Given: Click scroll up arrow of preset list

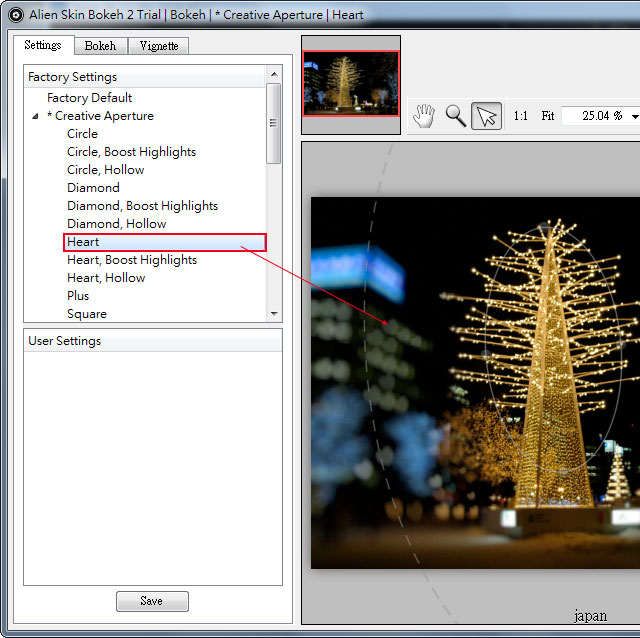Looking at the screenshot, I should coord(274,74).
